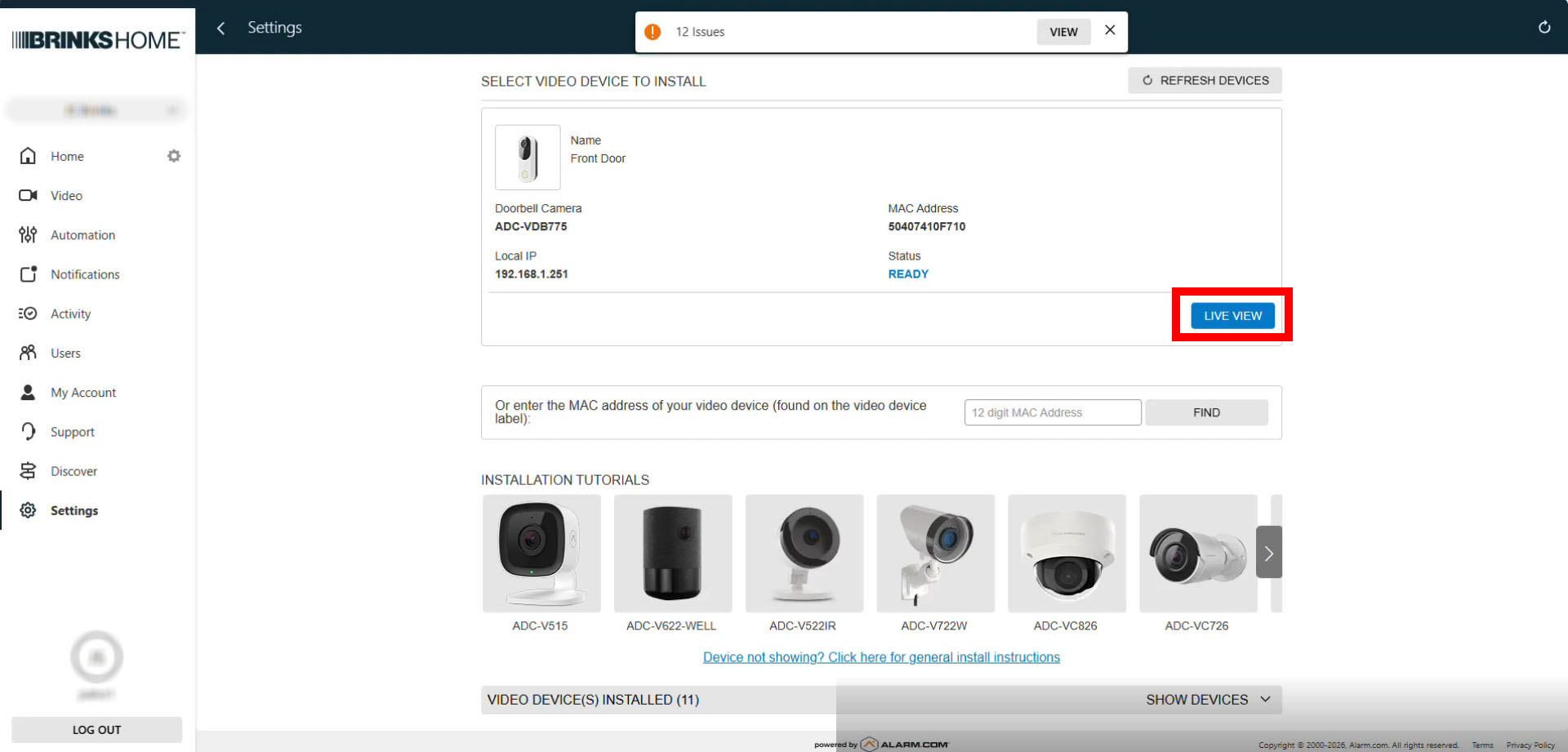
Task: Click the 12 digit MAC Address field
Action: pyautogui.click(x=1053, y=412)
